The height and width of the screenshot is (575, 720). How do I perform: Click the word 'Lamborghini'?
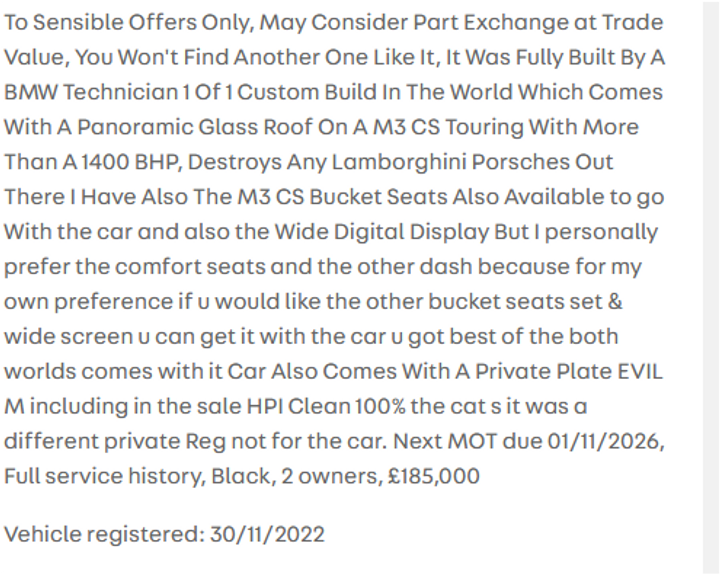click(x=399, y=162)
